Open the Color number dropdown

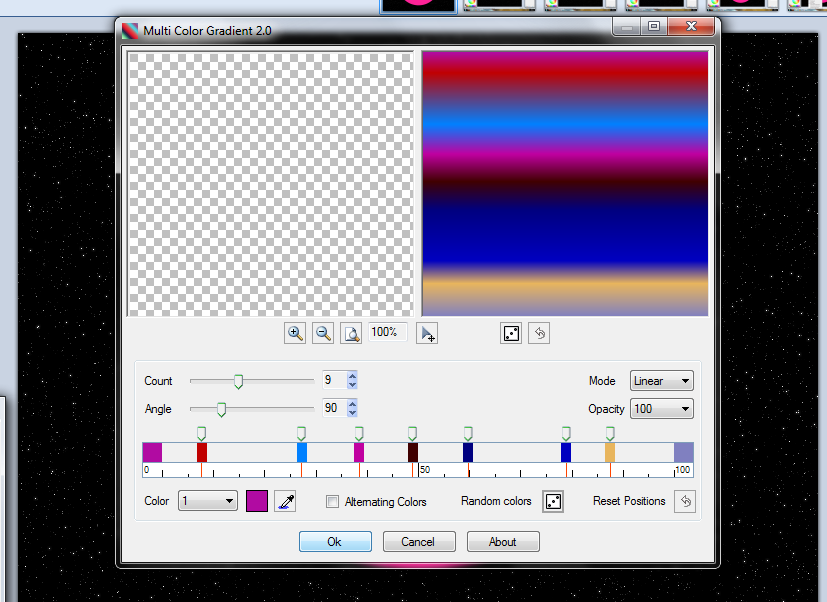208,501
